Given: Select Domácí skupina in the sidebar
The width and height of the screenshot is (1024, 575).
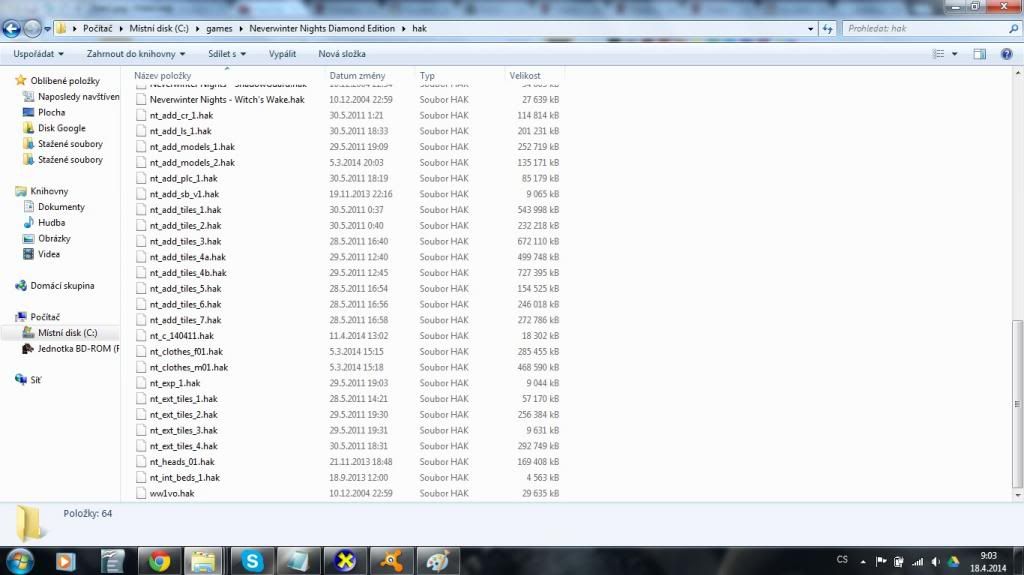Looking at the screenshot, I should (61, 286).
